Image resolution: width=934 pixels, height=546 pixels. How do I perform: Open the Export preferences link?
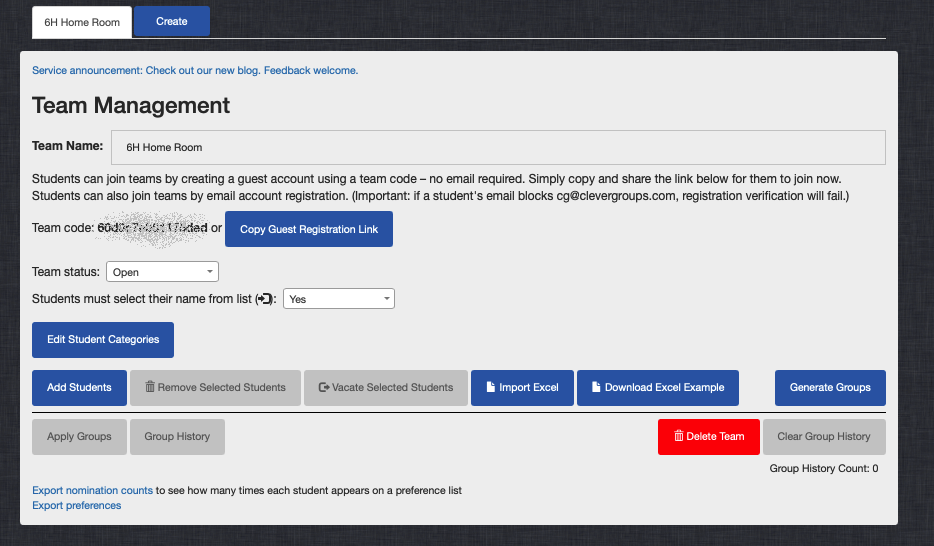[x=76, y=506]
